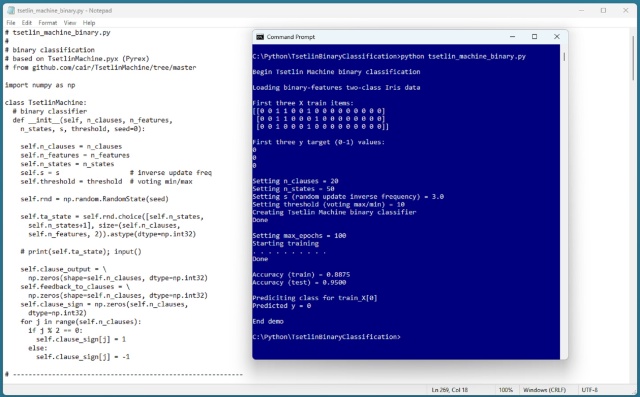Close the Notepad window
The width and height of the screenshot is (640, 397).
[625, 11]
